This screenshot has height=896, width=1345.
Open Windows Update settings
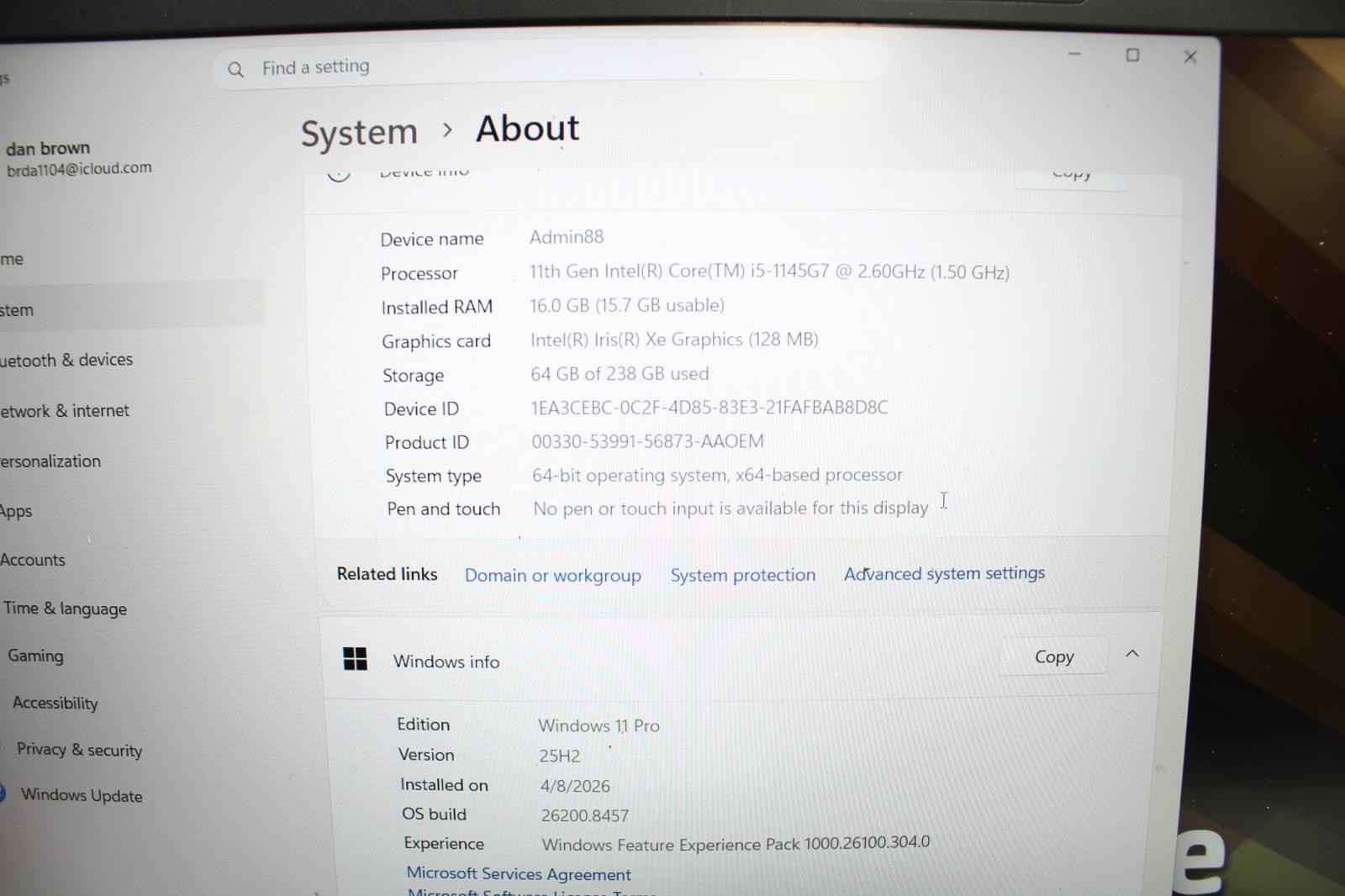tap(82, 795)
